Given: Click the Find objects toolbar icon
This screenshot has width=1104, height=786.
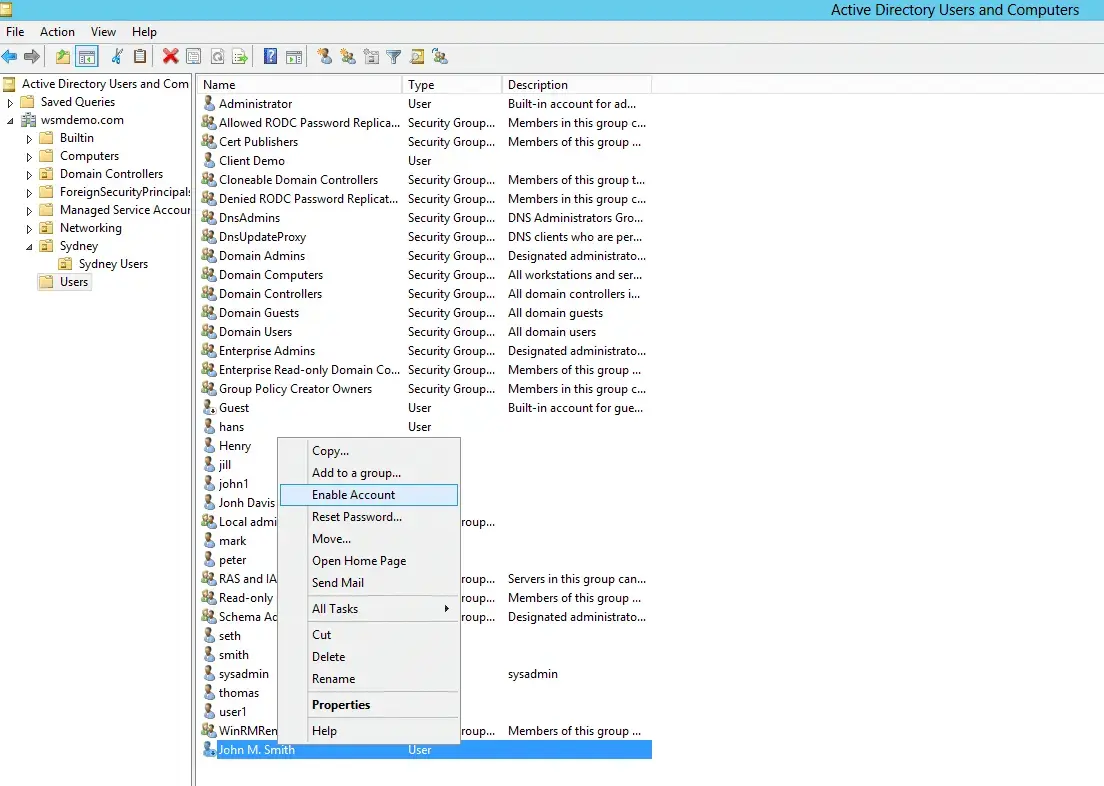Looking at the screenshot, I should coord(418,57).
